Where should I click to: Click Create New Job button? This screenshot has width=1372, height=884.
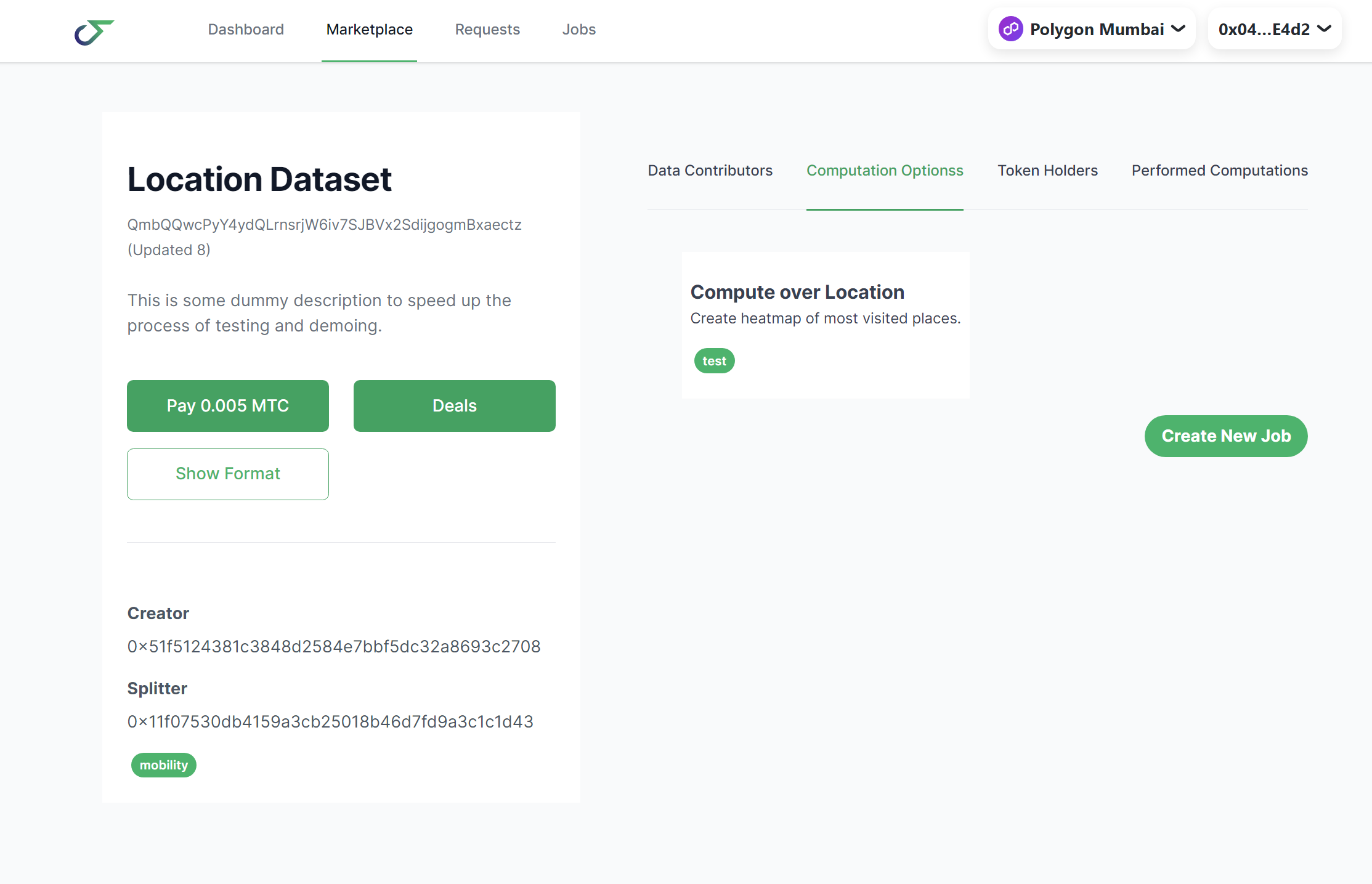pos(1225,436)
